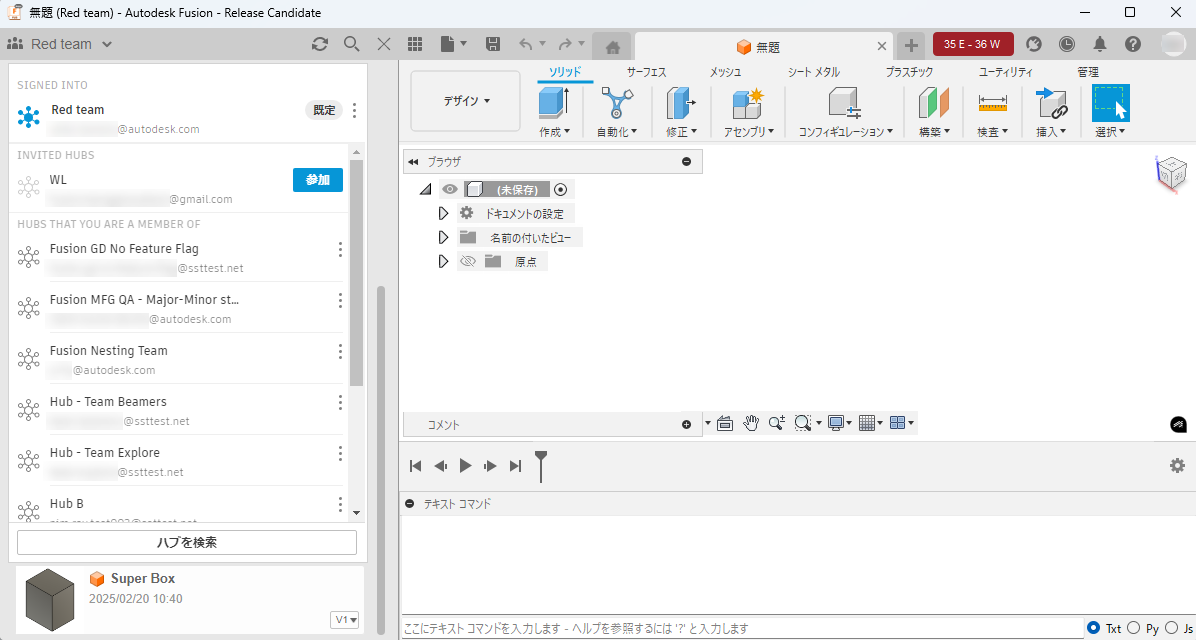This screenshot has width=1196, height=640.
Task: Switch to the シート メタル tab
Action: [x=814, y=72]
